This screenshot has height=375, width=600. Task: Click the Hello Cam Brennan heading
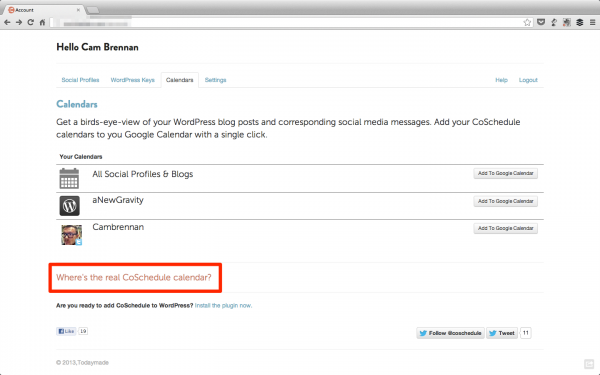tap(98, 47)
